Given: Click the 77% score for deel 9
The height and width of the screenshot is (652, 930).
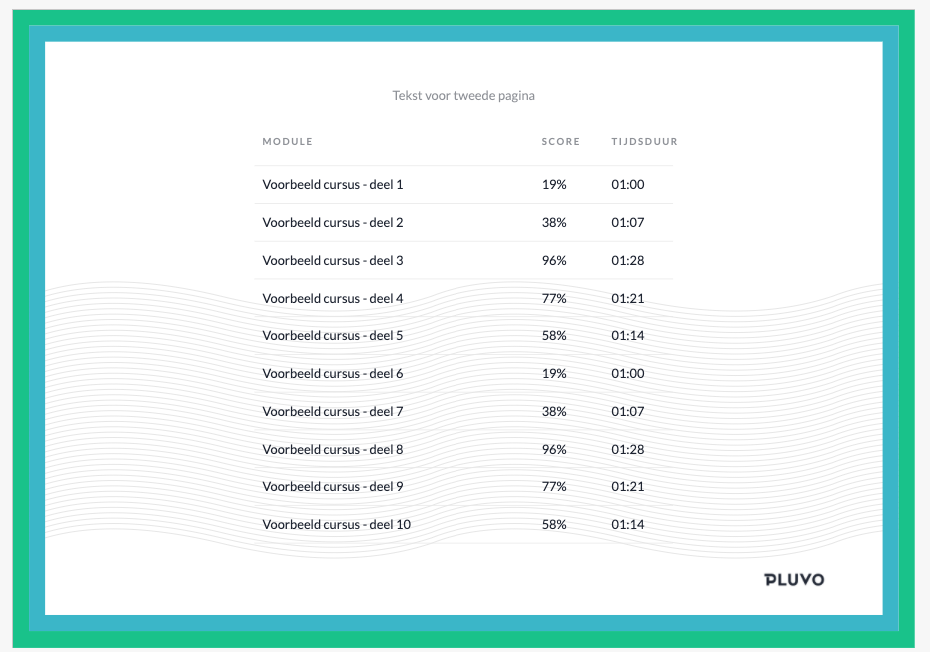Looking at the screenshot, I should pos(554,487).
